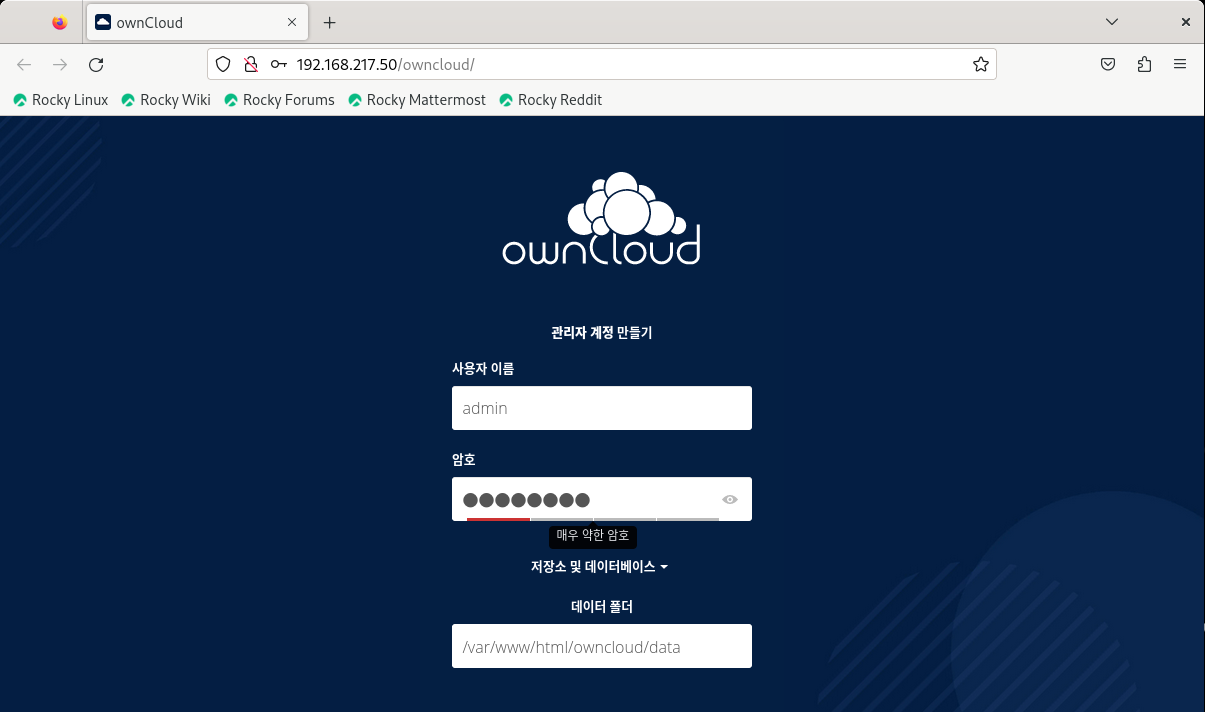Click the tracking protection shield icon
The image size is (1205, 712).
(x=224, y=64)
